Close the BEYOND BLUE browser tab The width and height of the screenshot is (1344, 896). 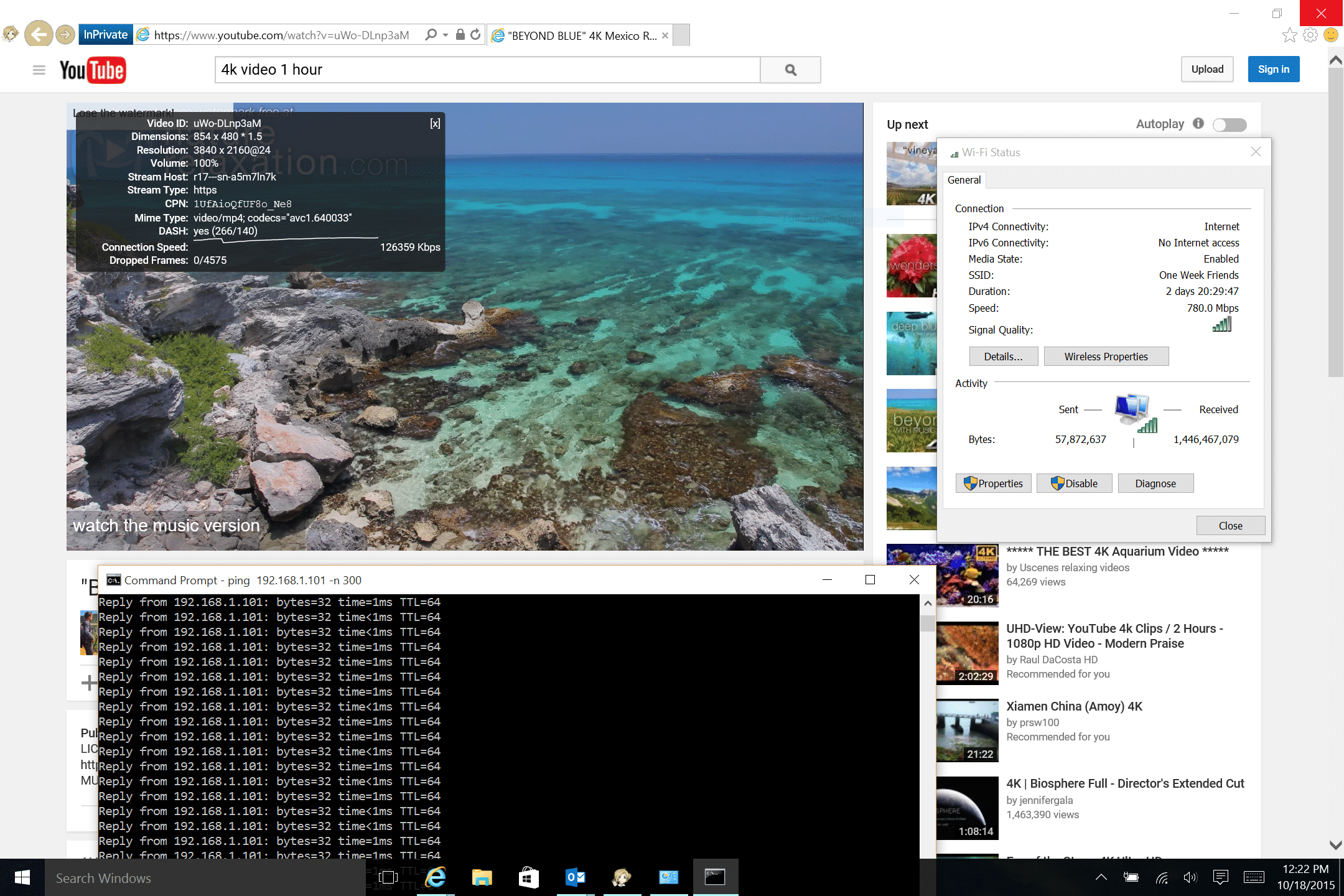click(665, 35)
